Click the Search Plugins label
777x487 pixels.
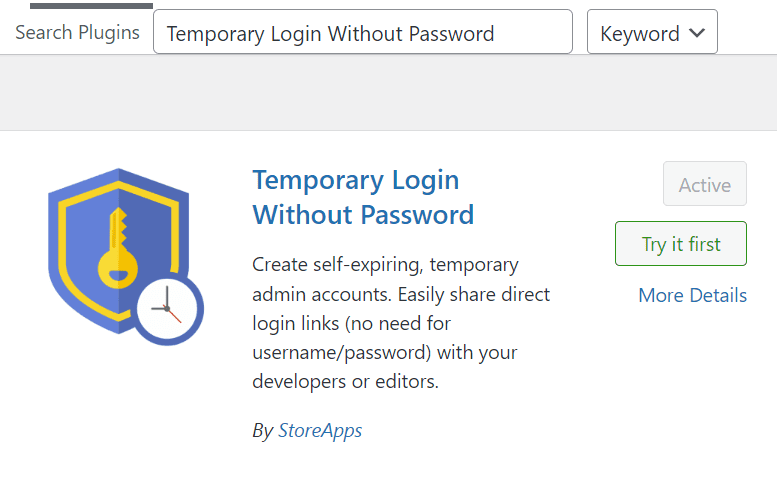pyautogui.click(x=77, y=33)
